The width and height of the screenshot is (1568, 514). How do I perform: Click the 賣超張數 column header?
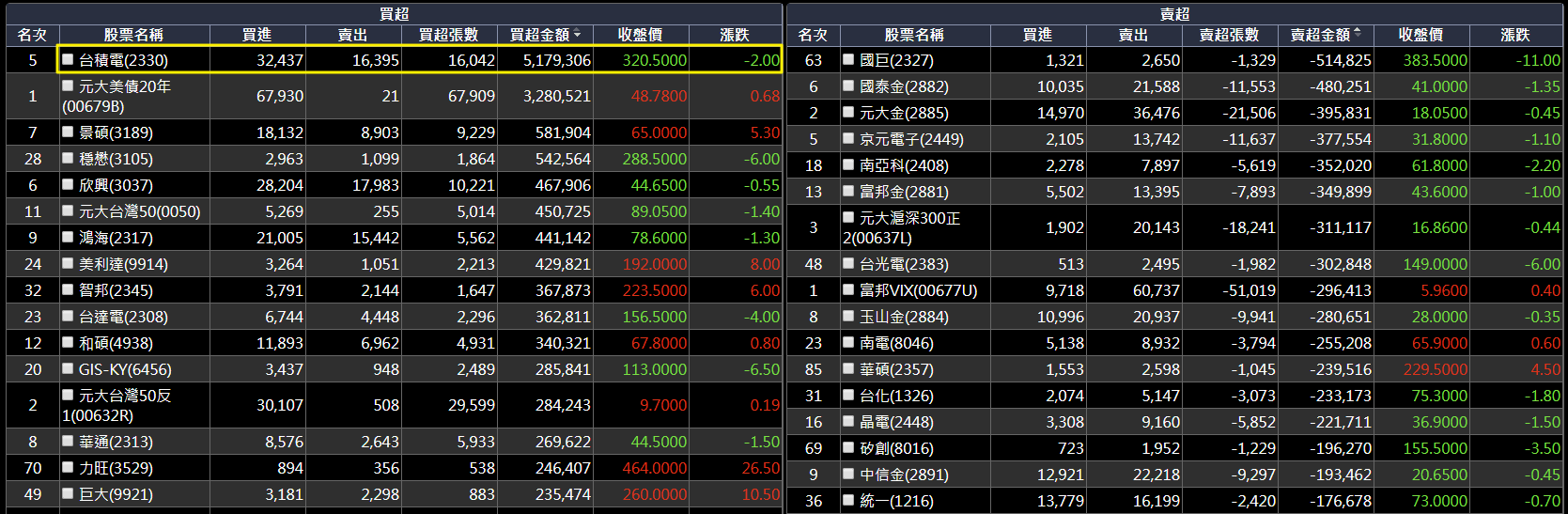click(1229, 35)
